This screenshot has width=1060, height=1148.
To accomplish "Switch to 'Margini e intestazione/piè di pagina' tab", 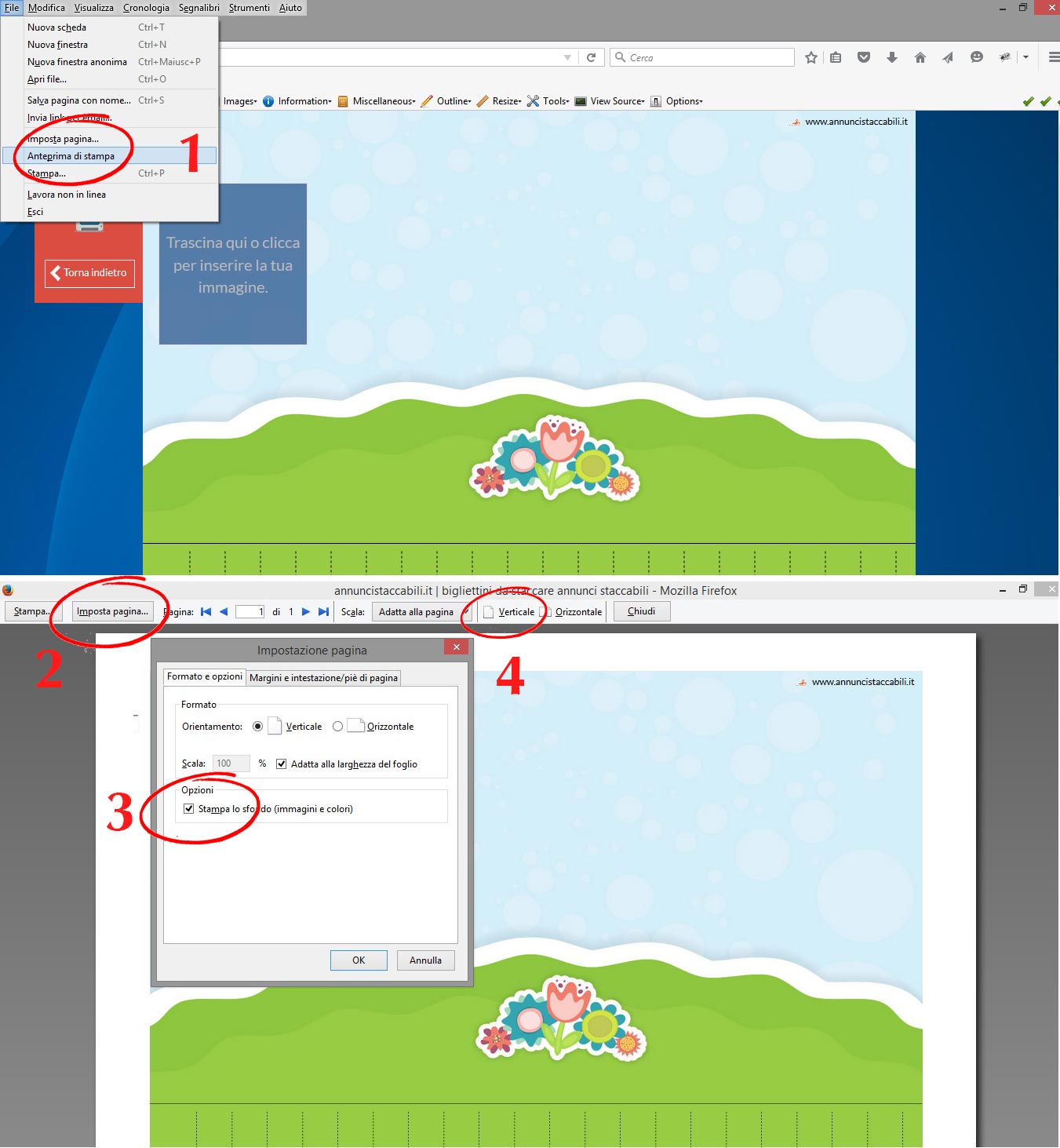I will pyautogui.click(x=323, y=678).
